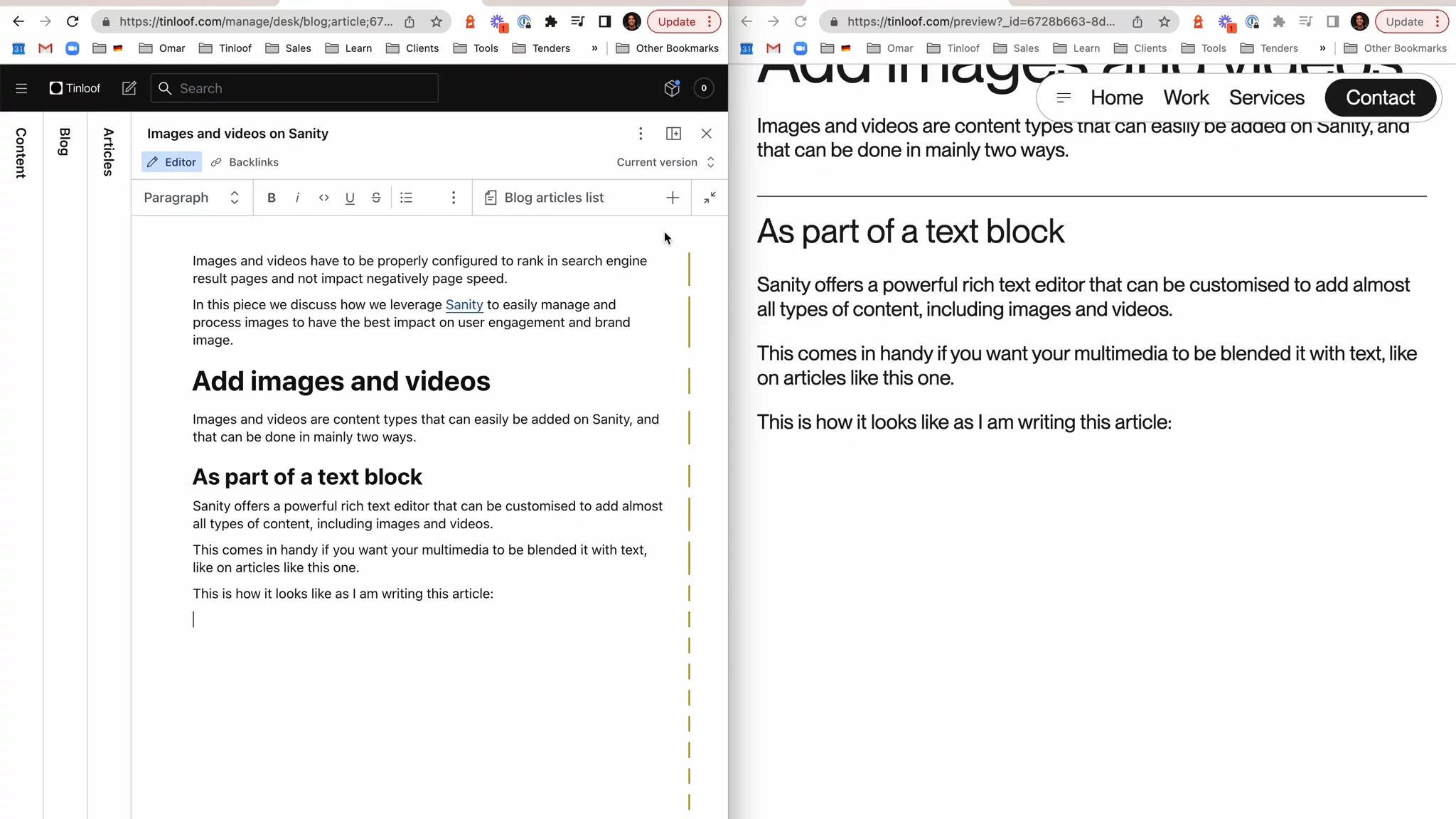Open the Paragraph style dropdown
The width and height of the screenshot is (1456, 819).
(x=191, y=198)
